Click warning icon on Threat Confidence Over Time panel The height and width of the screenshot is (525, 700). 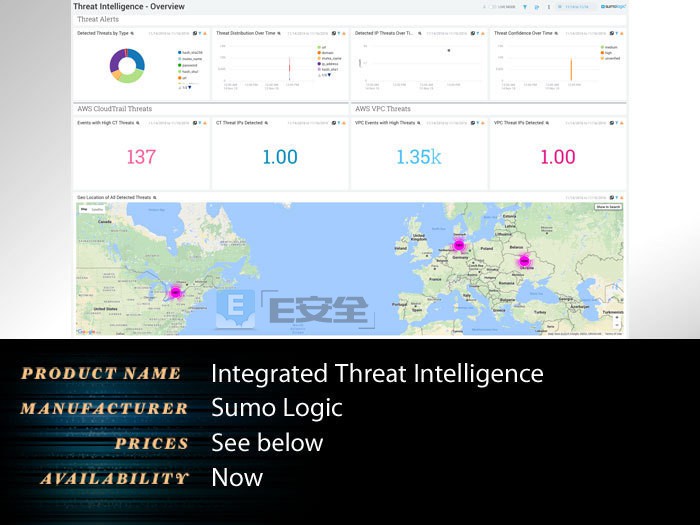click(x=622, y=33)
